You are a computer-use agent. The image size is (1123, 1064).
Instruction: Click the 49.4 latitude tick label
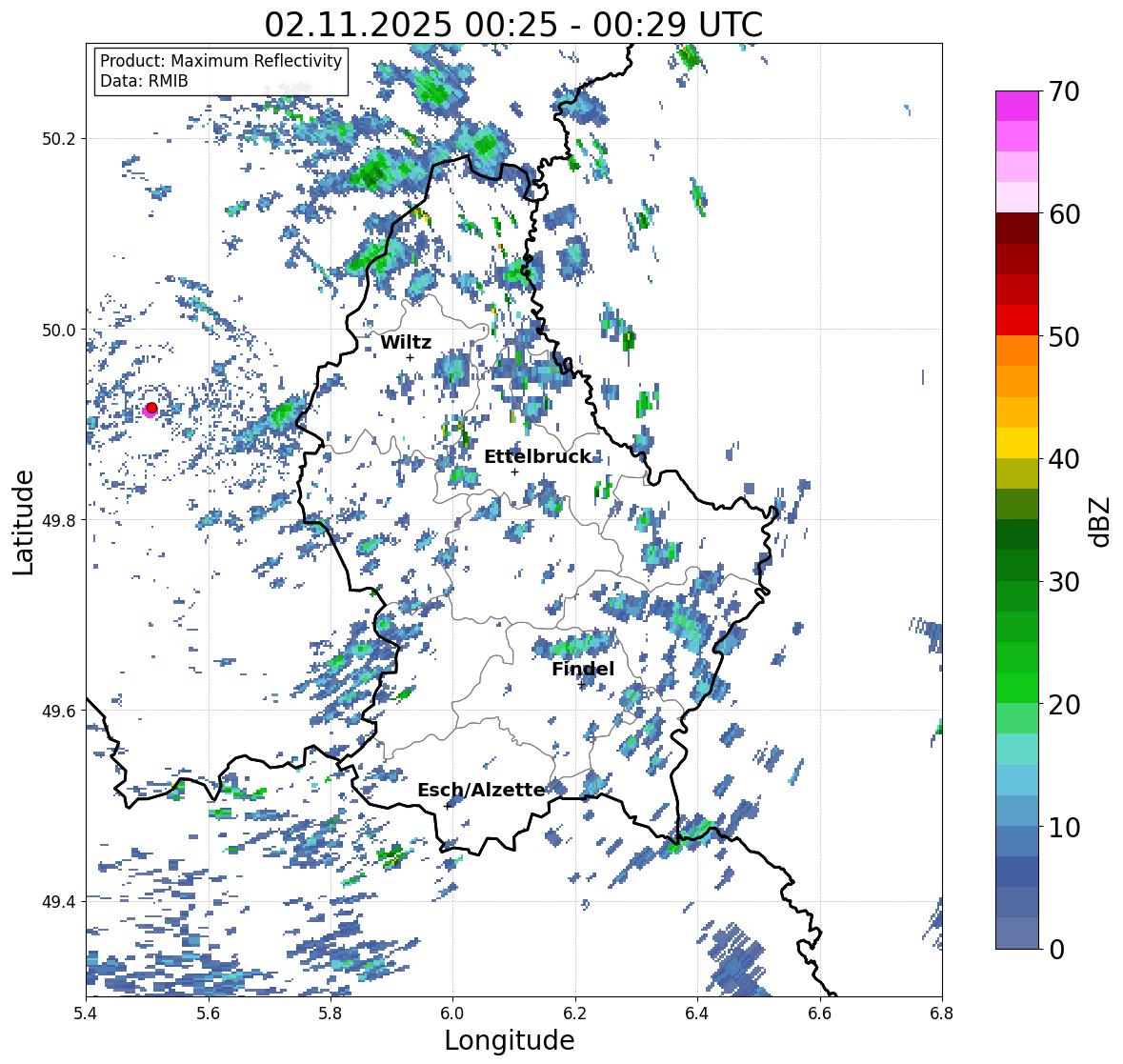(x=59, y=901)
